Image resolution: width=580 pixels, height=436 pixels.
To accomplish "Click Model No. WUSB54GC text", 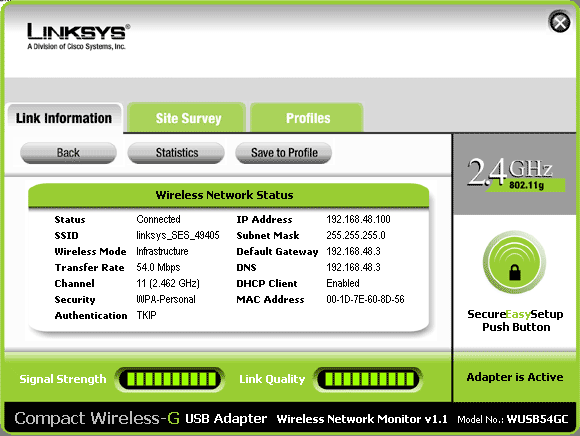I will [x=513, y=419].
